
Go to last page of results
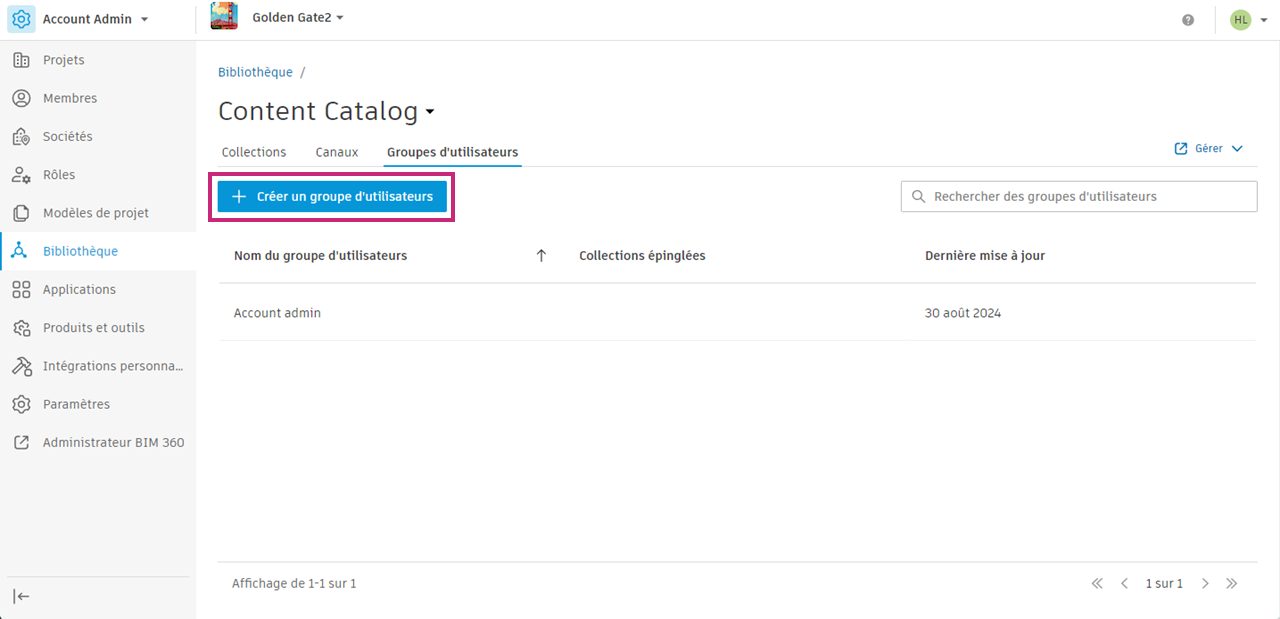[x=1232, y=583]
